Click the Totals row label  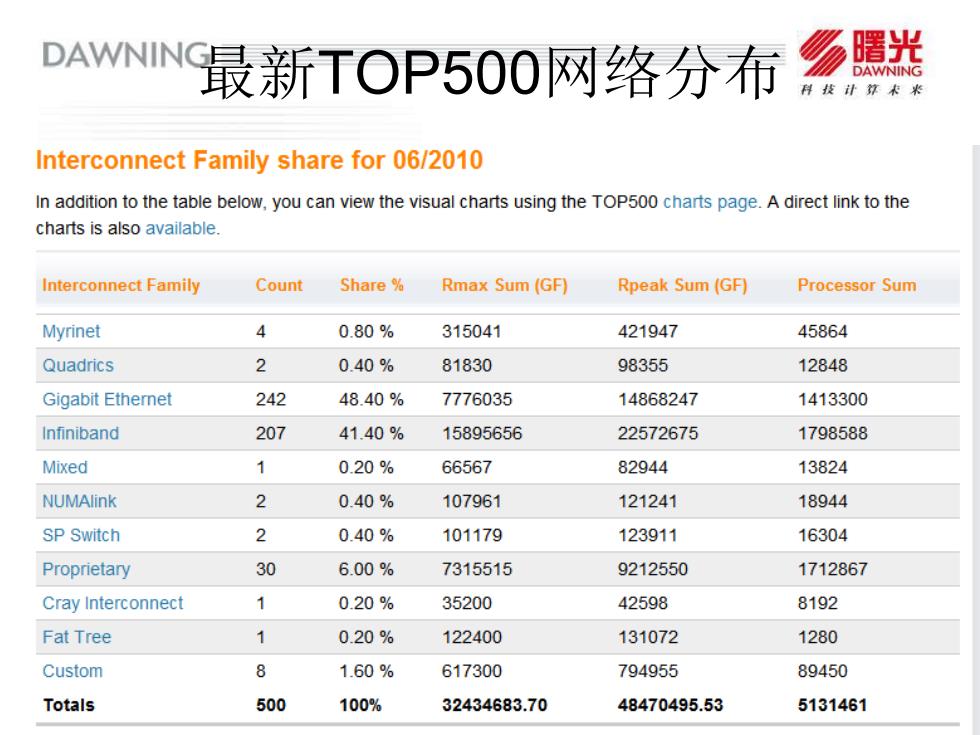click(69, 705)
